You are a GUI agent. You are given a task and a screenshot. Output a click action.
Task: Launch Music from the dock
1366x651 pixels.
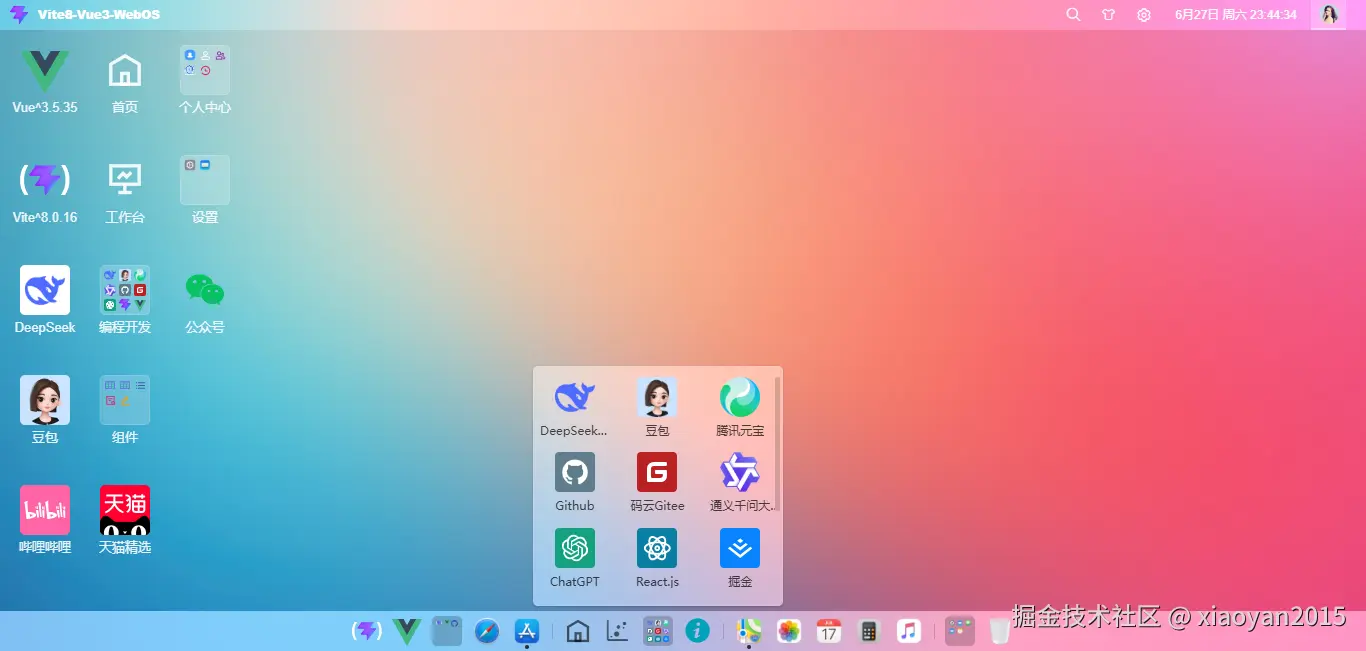[x=908, y=631]
